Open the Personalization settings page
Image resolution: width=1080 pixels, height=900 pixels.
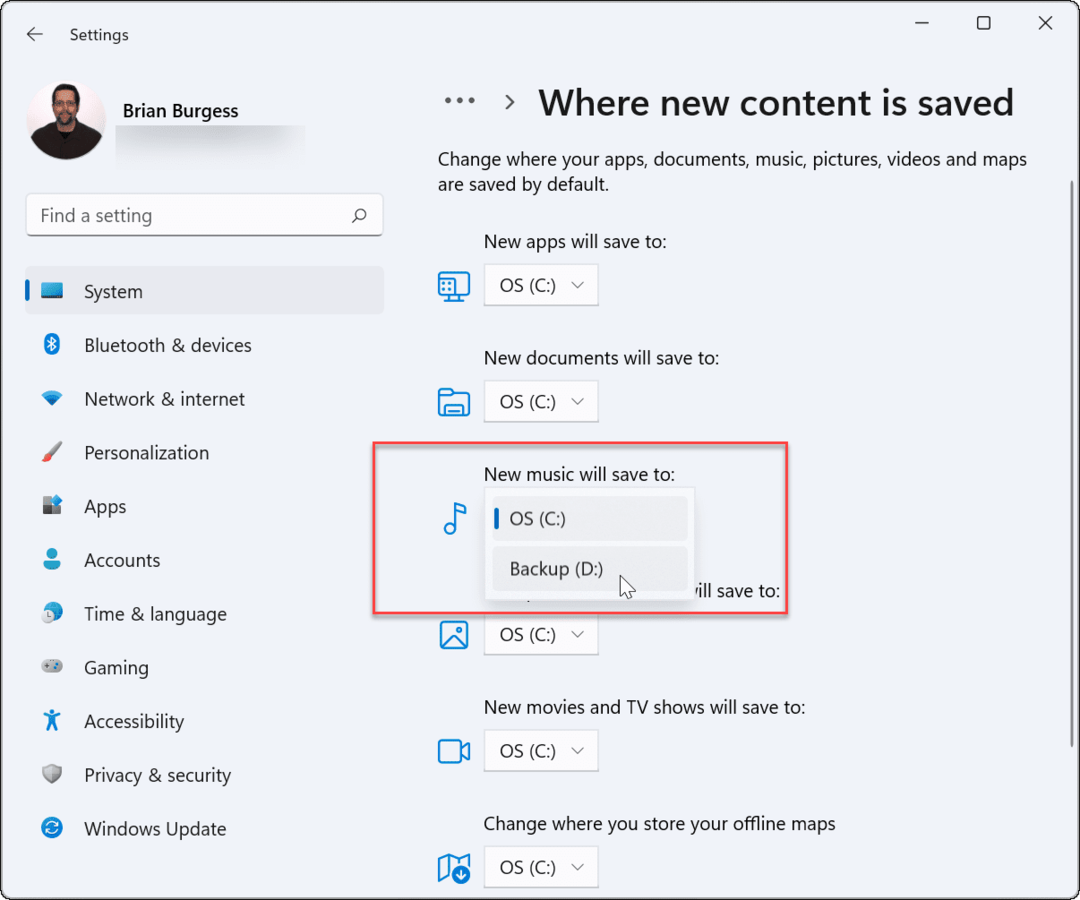pos(146,453)
